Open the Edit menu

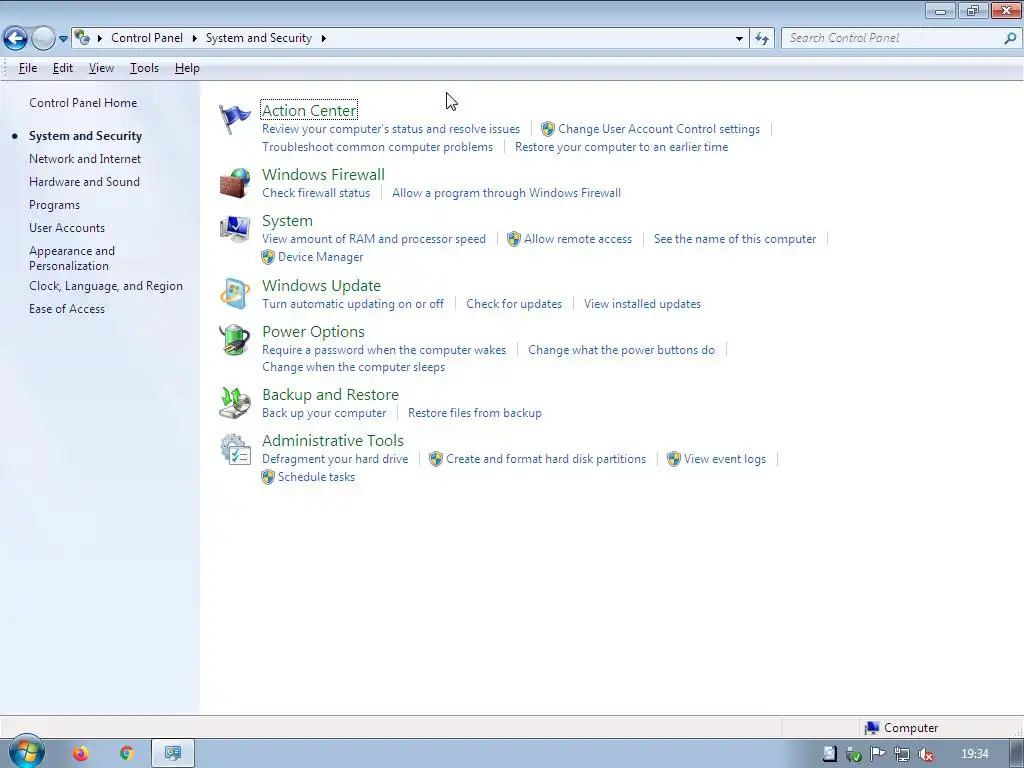[x=63, y=68]
